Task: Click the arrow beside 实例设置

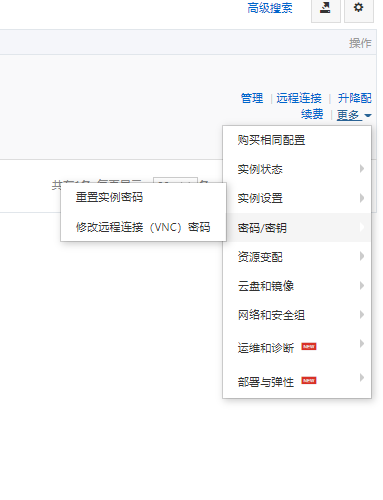Action: click(362, 198)
